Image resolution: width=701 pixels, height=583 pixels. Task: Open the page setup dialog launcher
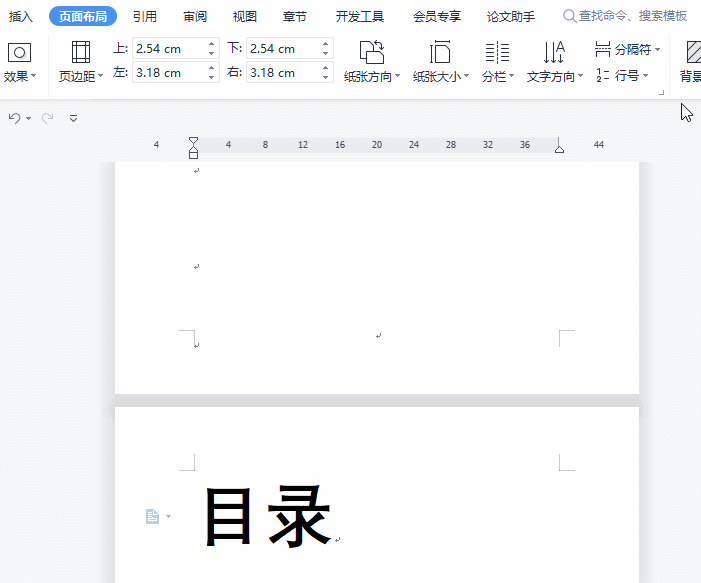coord(662,93)
